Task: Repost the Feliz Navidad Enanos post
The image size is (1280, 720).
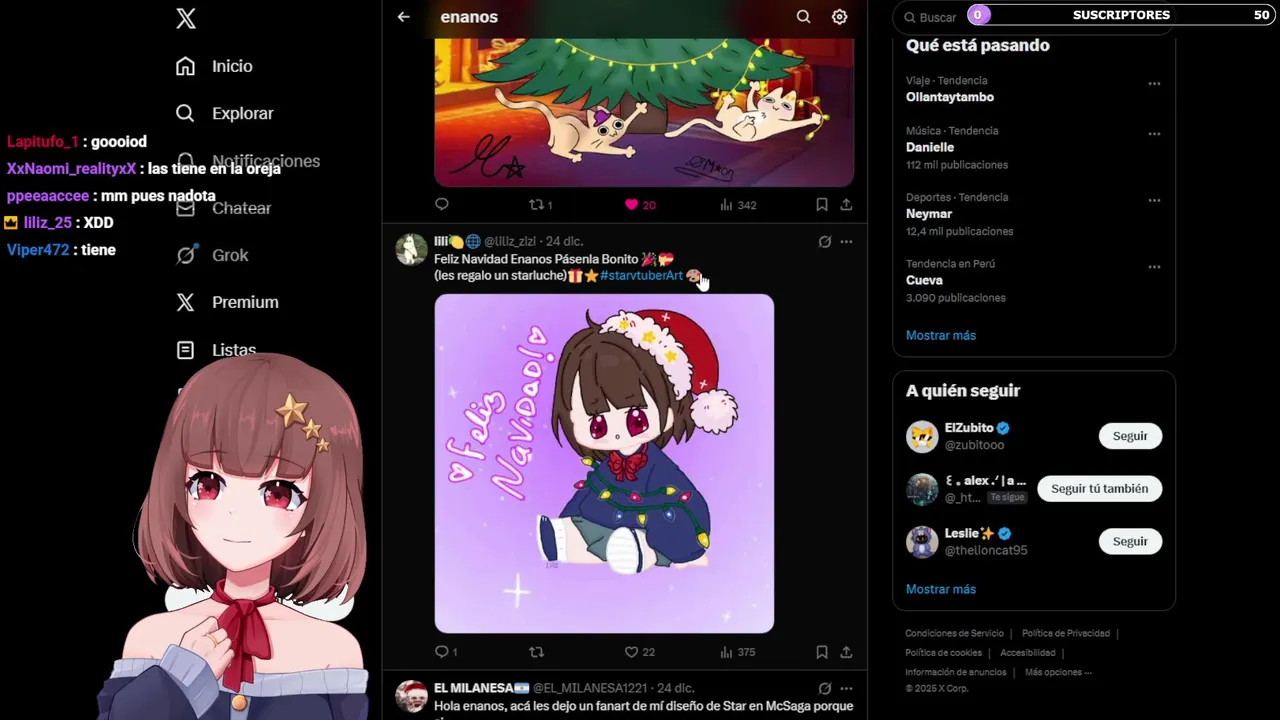Action: tap(536, 652)
